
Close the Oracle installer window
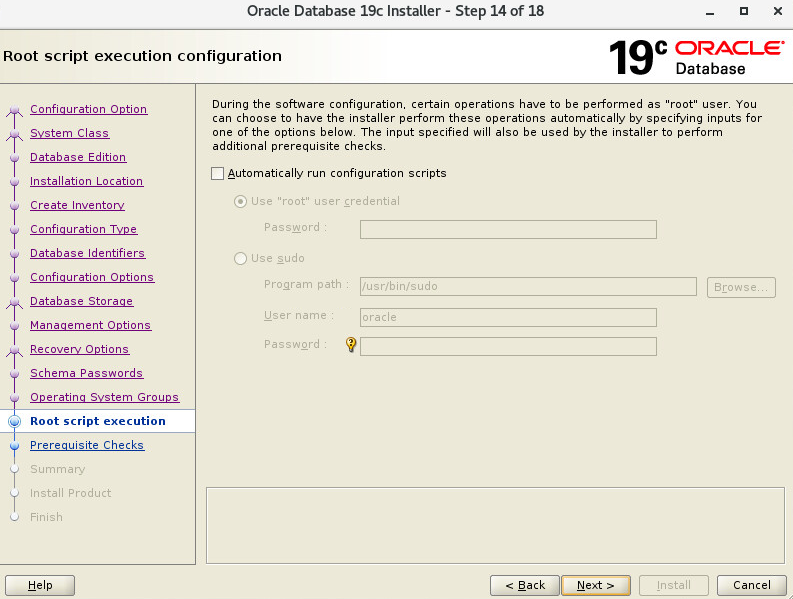pyautogui.click(x=778, y=11)
